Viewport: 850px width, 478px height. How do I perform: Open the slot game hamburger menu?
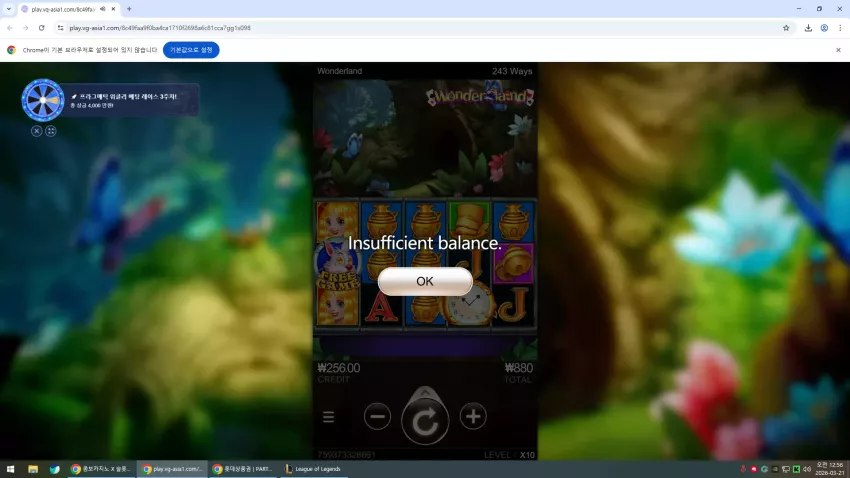[x=329, y=417]
